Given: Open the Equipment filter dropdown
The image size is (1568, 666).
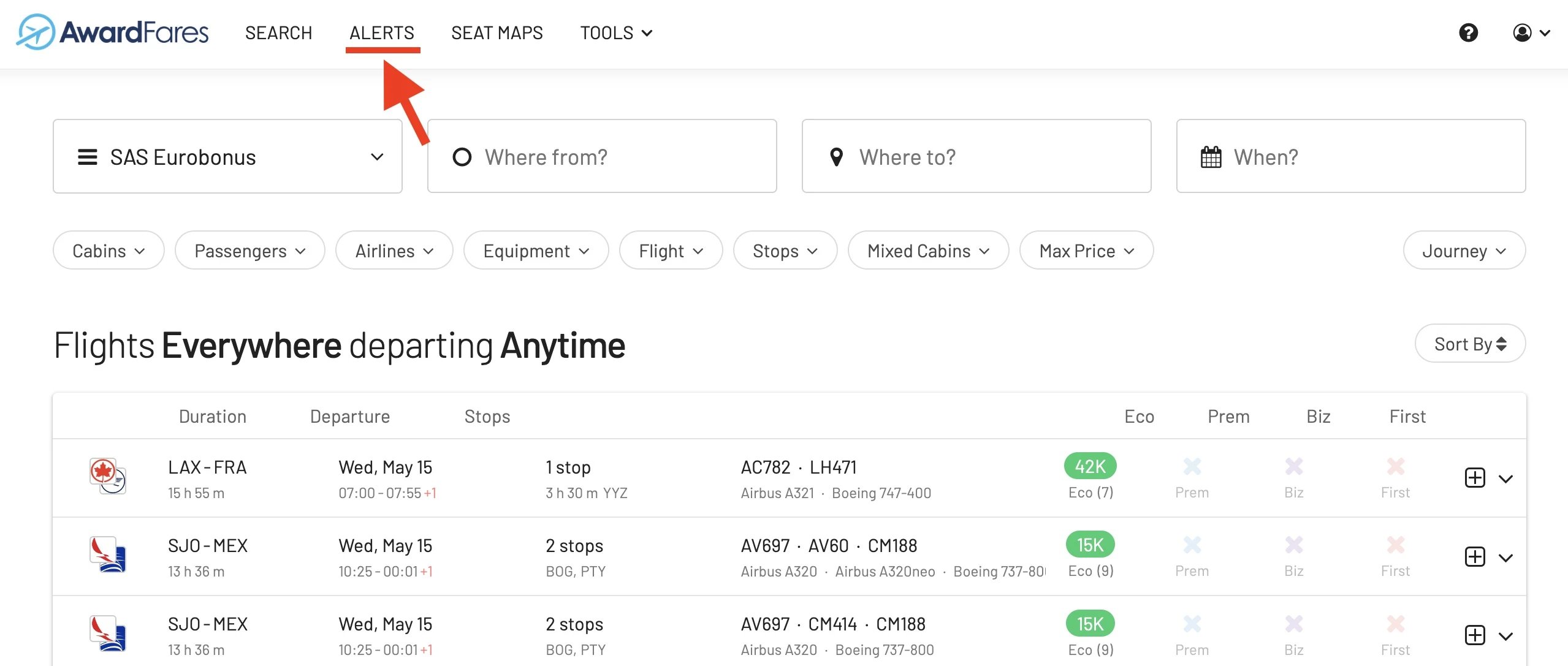Looking at the screenshot, I should (536, 250).
